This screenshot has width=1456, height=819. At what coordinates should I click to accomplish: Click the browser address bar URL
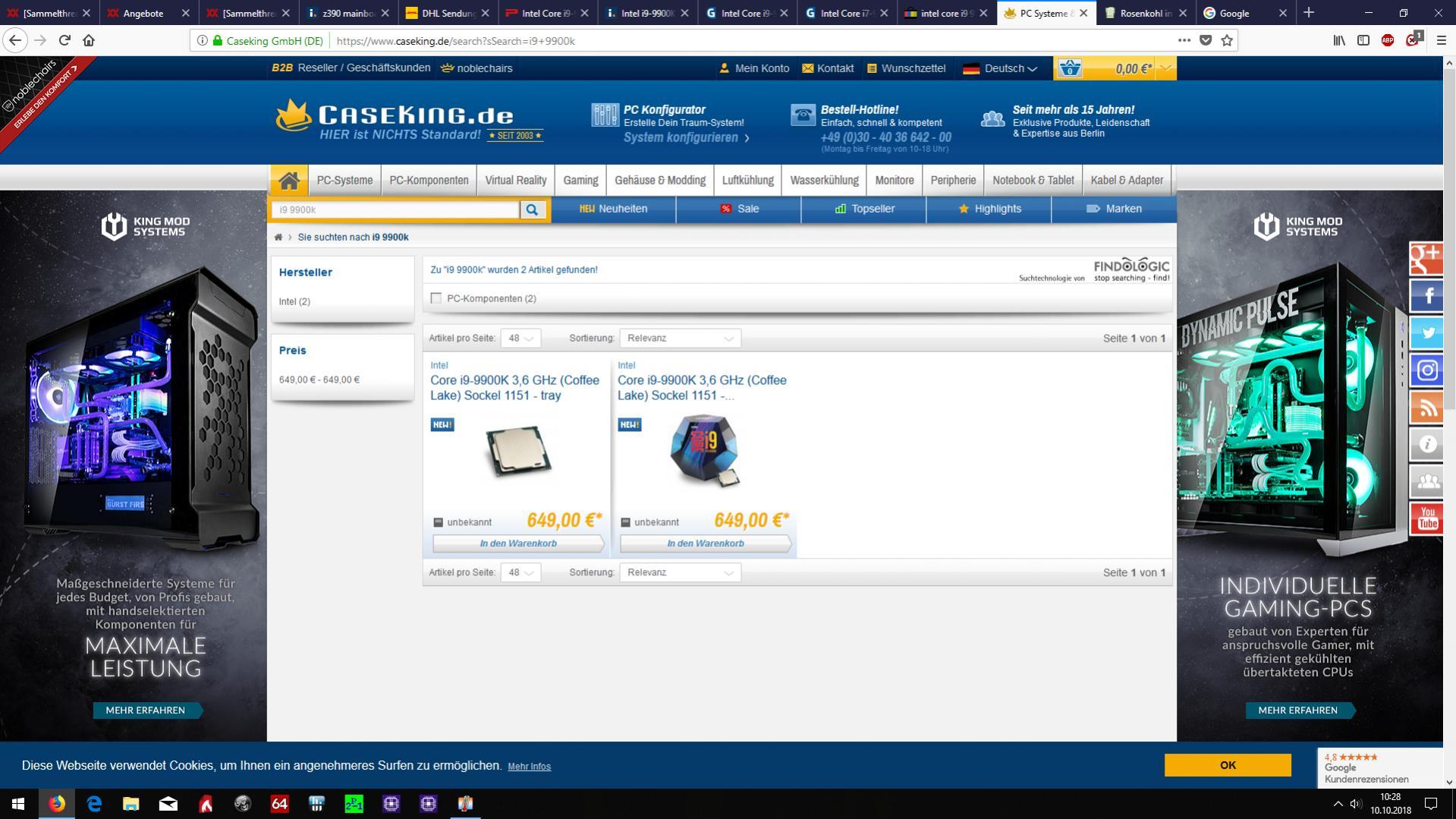click(x=455, y=41)
